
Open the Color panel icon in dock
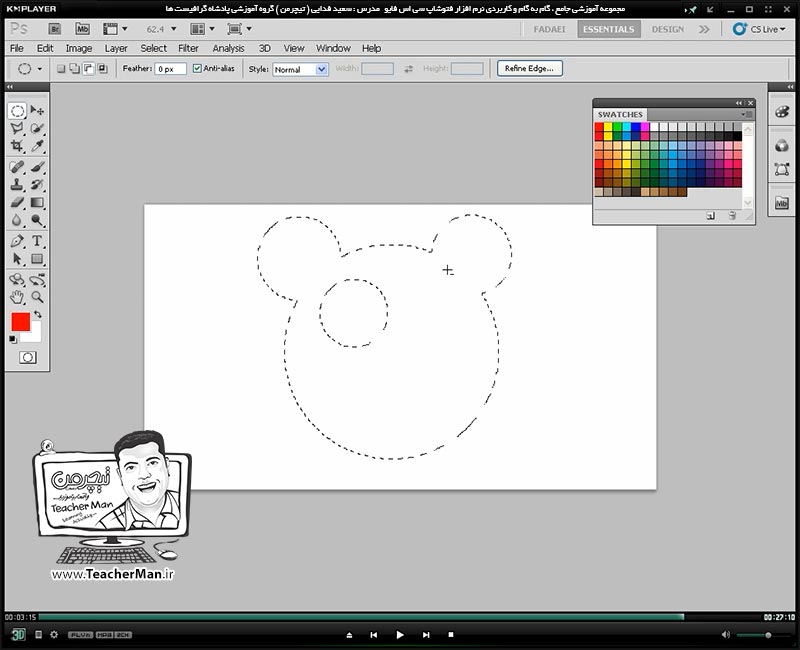[x=782, y=112]
